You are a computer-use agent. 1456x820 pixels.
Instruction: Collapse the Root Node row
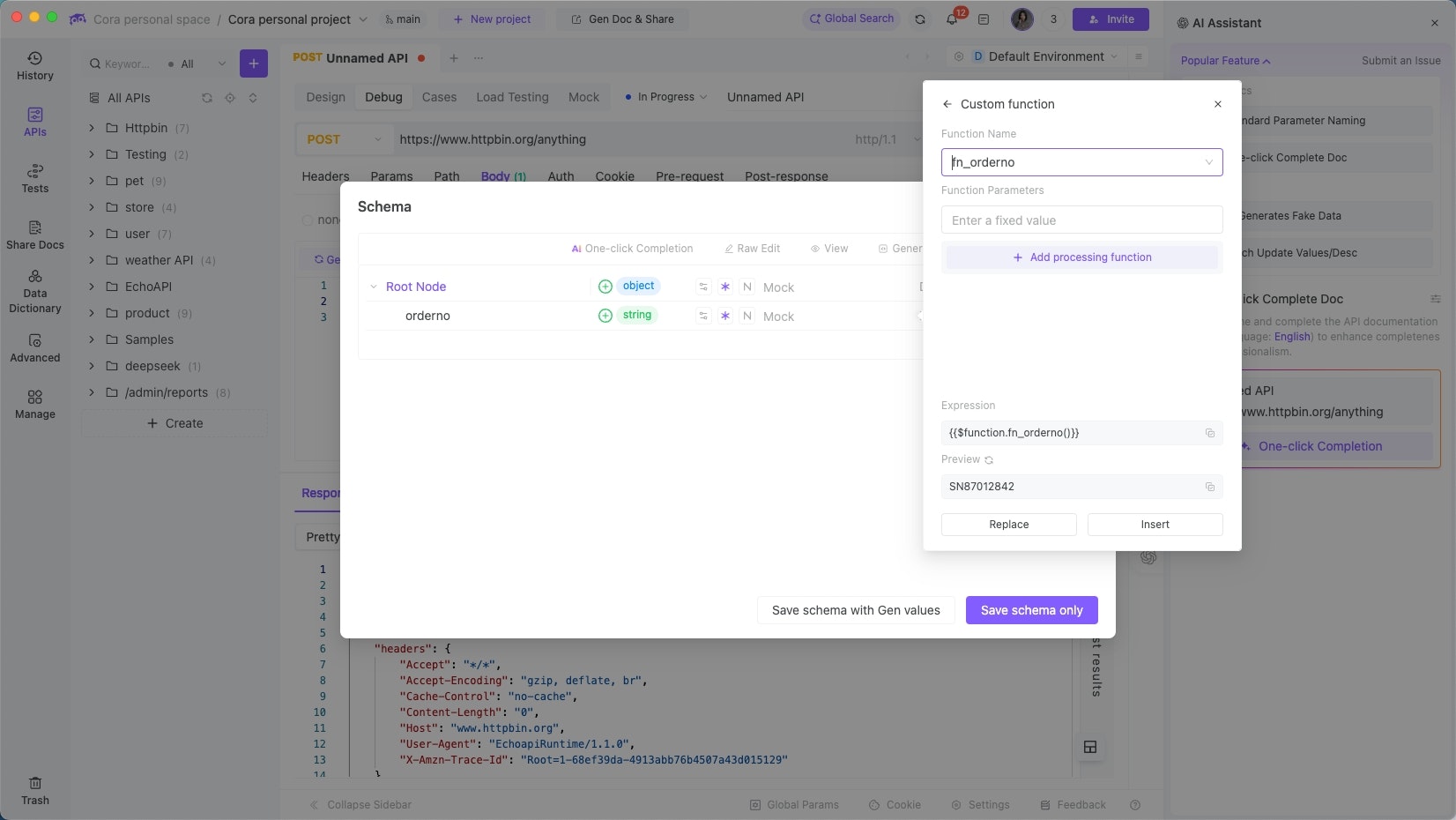coord(374,287)
